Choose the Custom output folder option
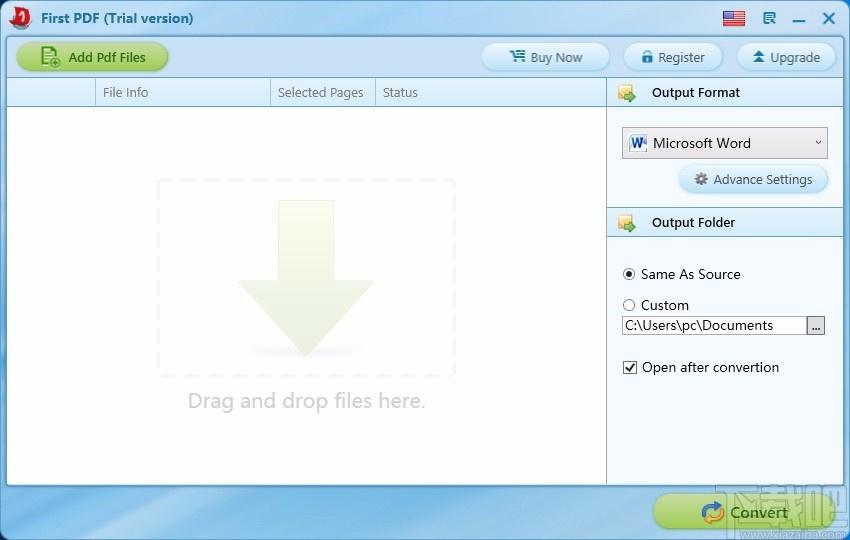Image resolution: width=850 pixels, height=540 pixels. [629, 305]
